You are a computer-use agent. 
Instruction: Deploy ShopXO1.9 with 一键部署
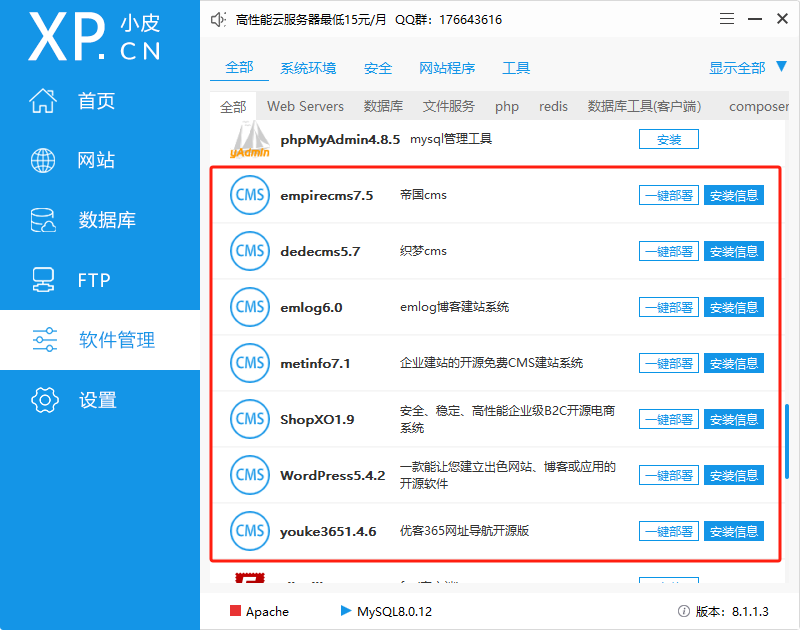(x=668, y=419)
